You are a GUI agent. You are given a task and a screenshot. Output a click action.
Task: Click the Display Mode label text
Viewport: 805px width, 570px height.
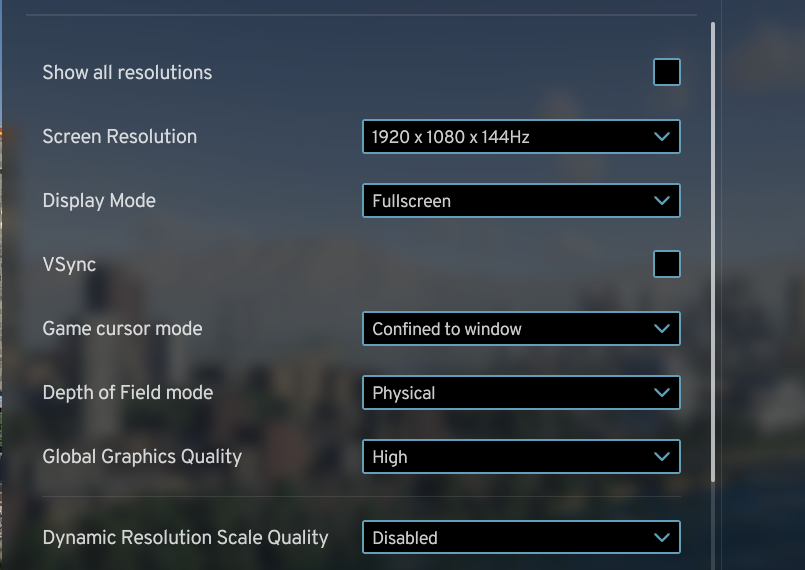pos(99,201)
